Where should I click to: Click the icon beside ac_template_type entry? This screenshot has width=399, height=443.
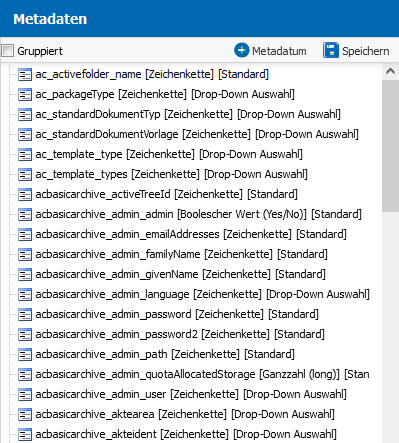[25, 155]
